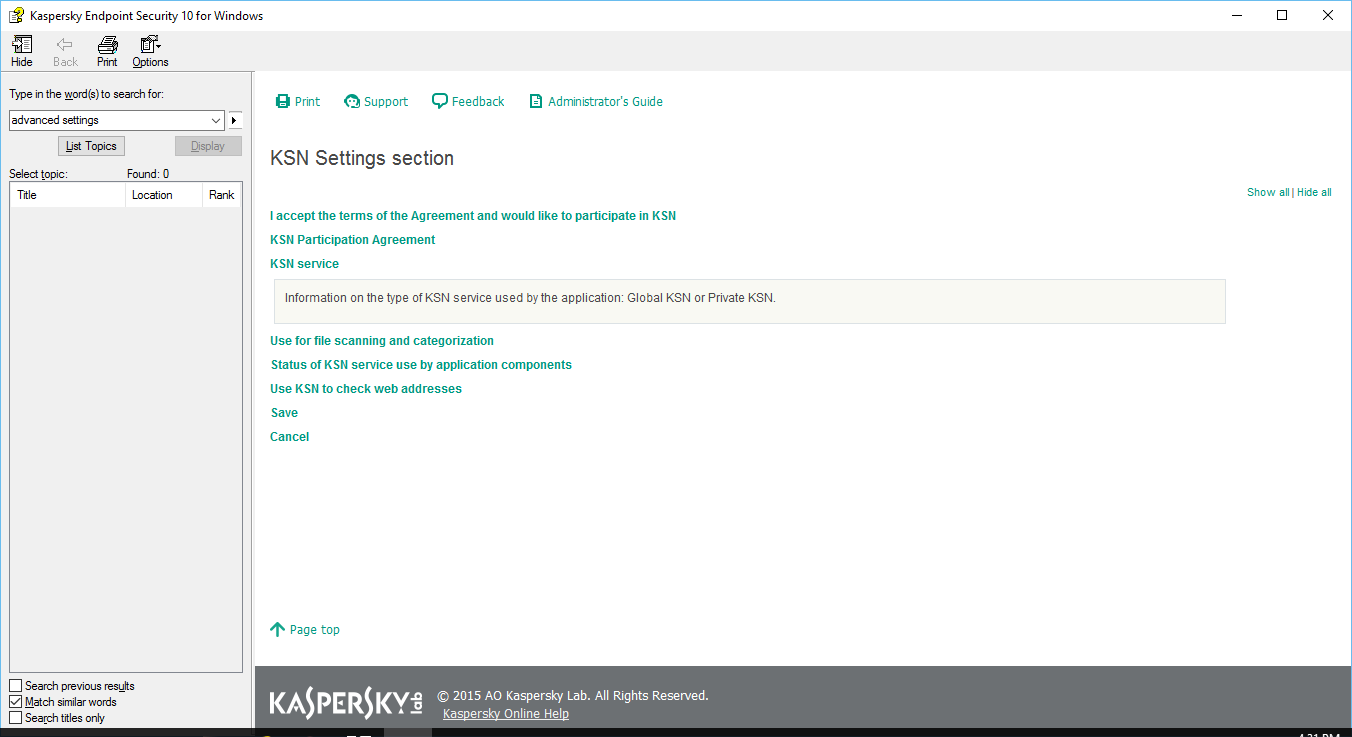Expand "Use KSN to check web addresses"

click(366, 389)
